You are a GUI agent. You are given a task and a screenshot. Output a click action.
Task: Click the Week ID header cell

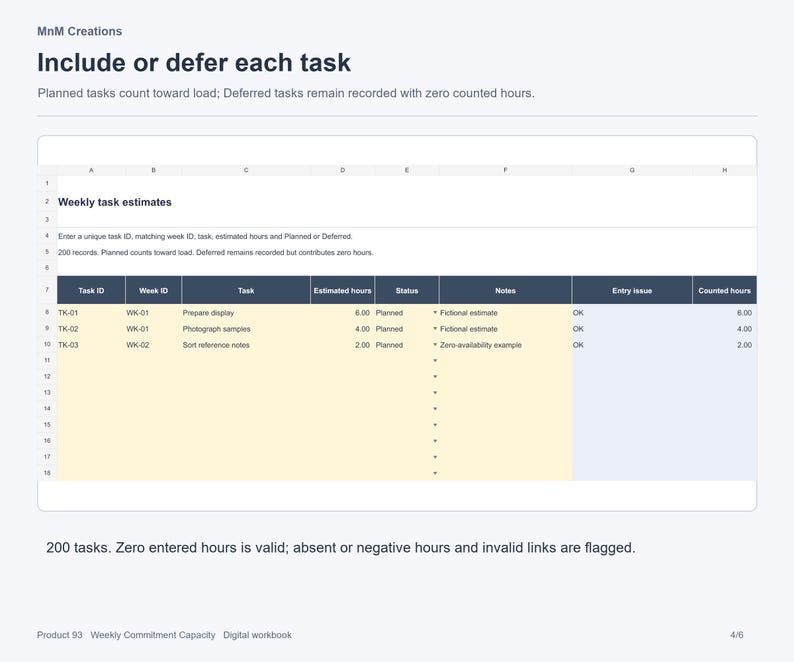pyautogui.click(x=153, y=290)
